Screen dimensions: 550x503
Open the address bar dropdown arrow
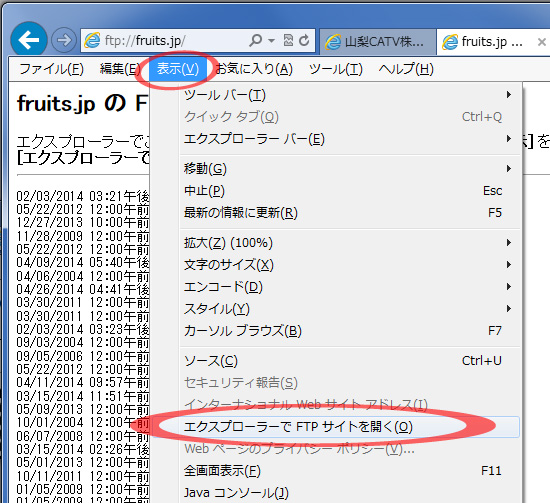click(271, 41)
